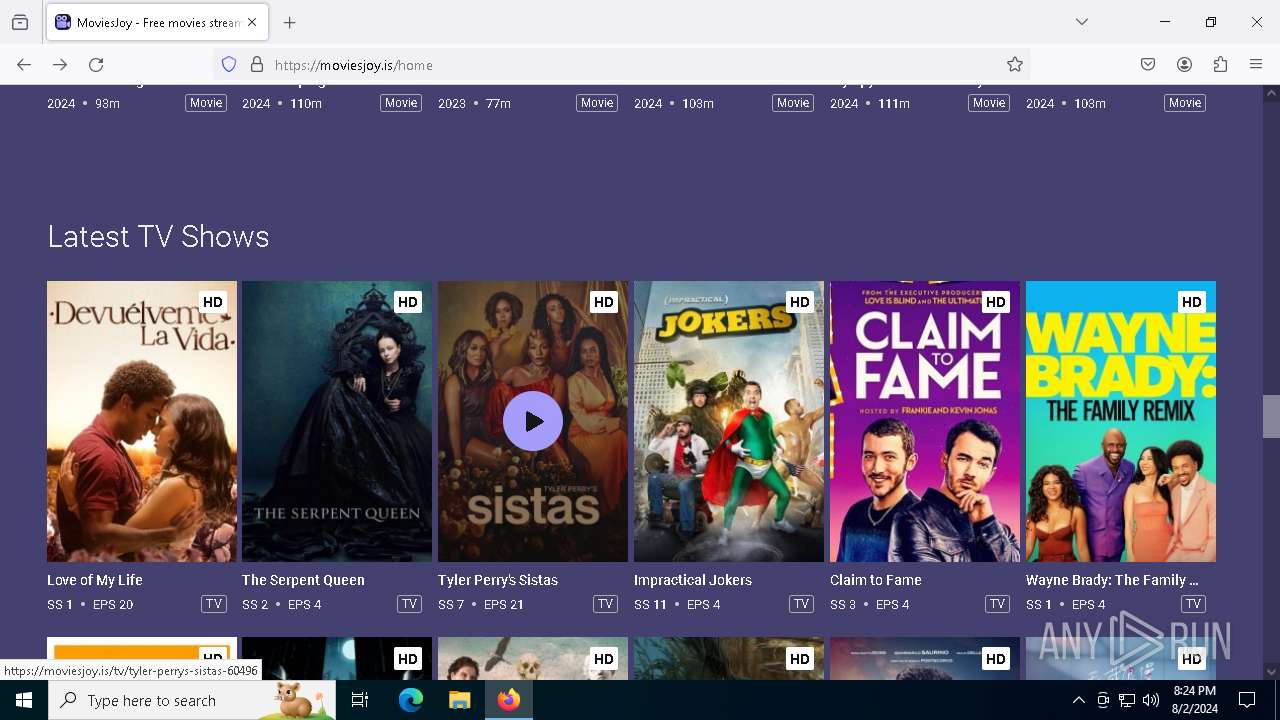Open the Wayne Brady Family Remix poster
This screenshot has width=1280, height=720.
click(x=1121, y=421)
